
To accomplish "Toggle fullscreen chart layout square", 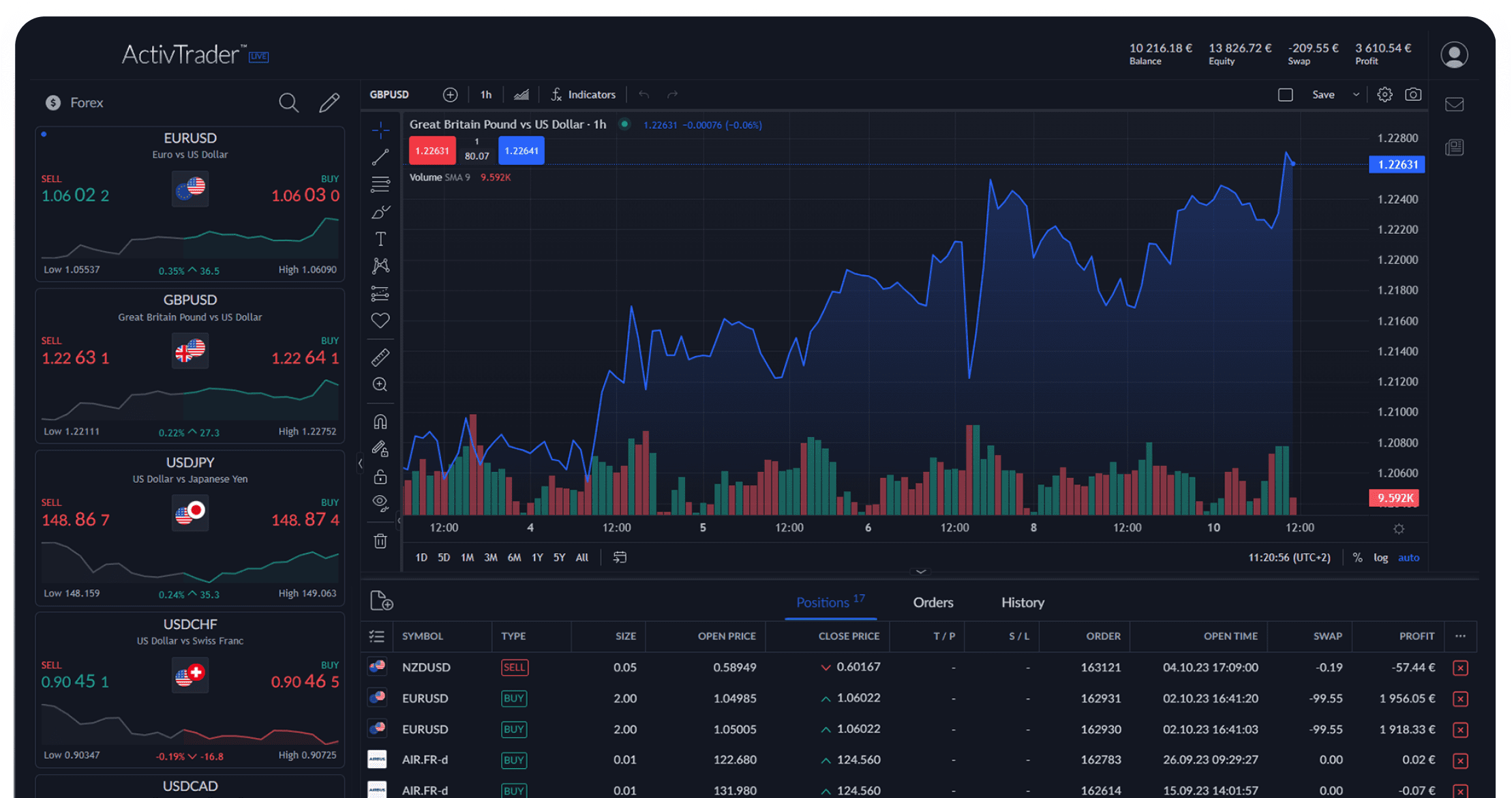I will pyautogui.click(x=1285, y=95).
